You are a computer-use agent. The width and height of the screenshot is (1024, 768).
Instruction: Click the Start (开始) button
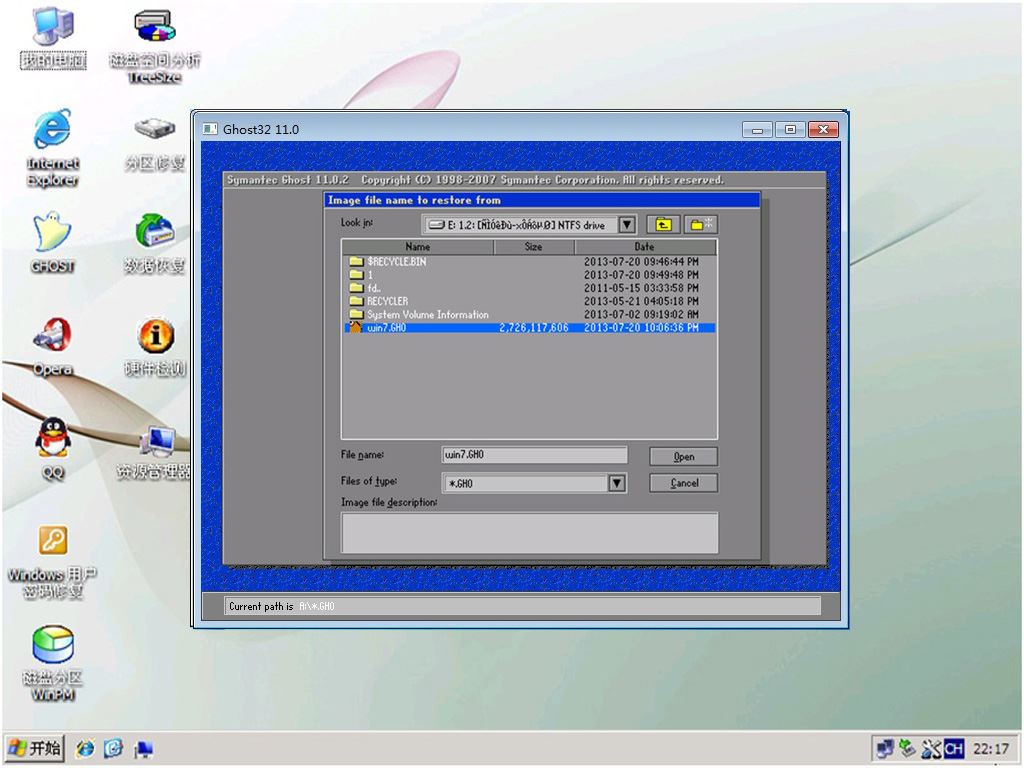[35, 748]
